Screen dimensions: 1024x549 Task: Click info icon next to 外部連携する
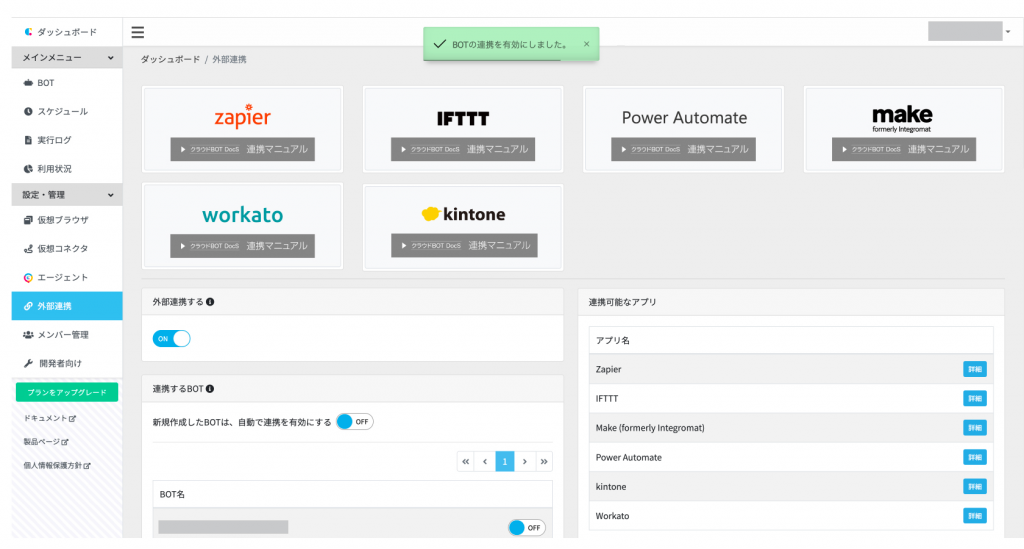tap(210, 302)
